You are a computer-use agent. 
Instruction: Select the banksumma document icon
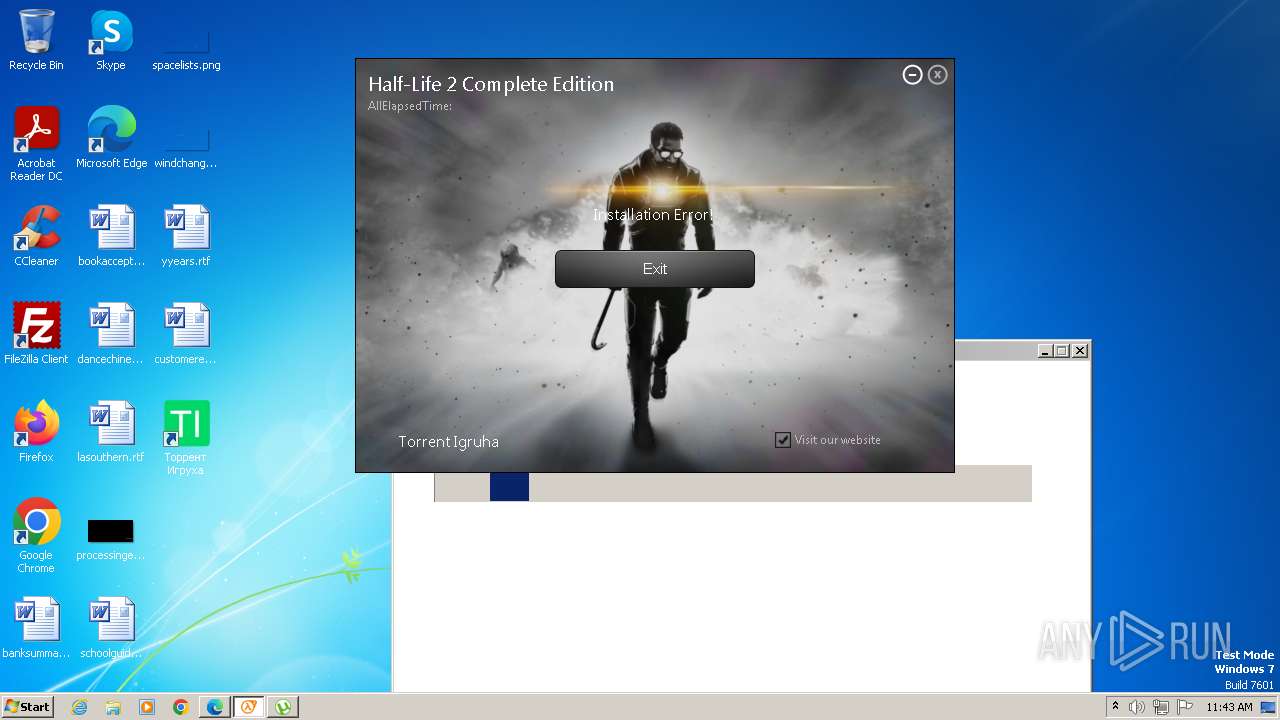click(x=36, y=628)
